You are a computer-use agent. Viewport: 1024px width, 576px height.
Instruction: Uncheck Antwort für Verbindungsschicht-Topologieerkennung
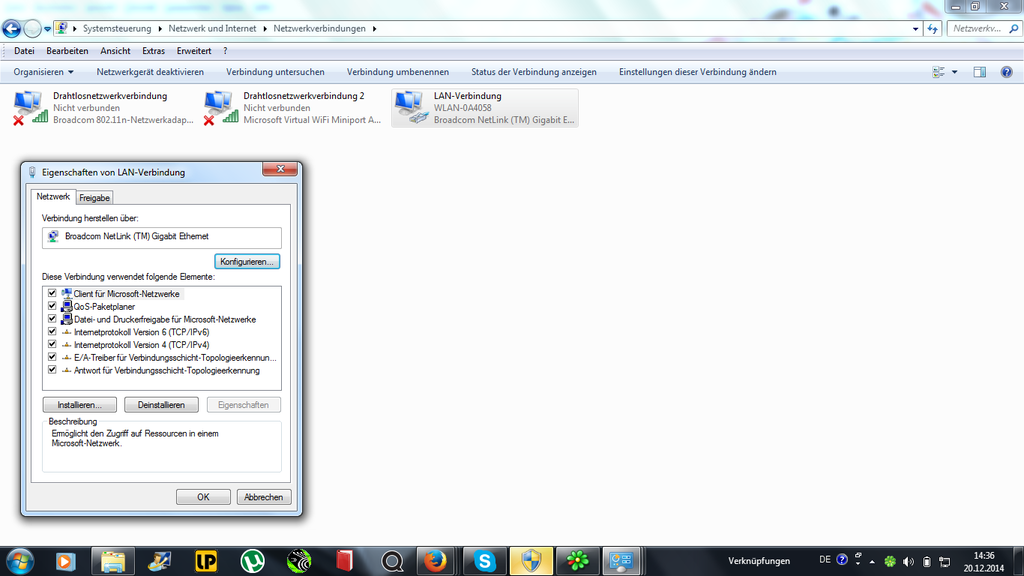coord(52,370)
